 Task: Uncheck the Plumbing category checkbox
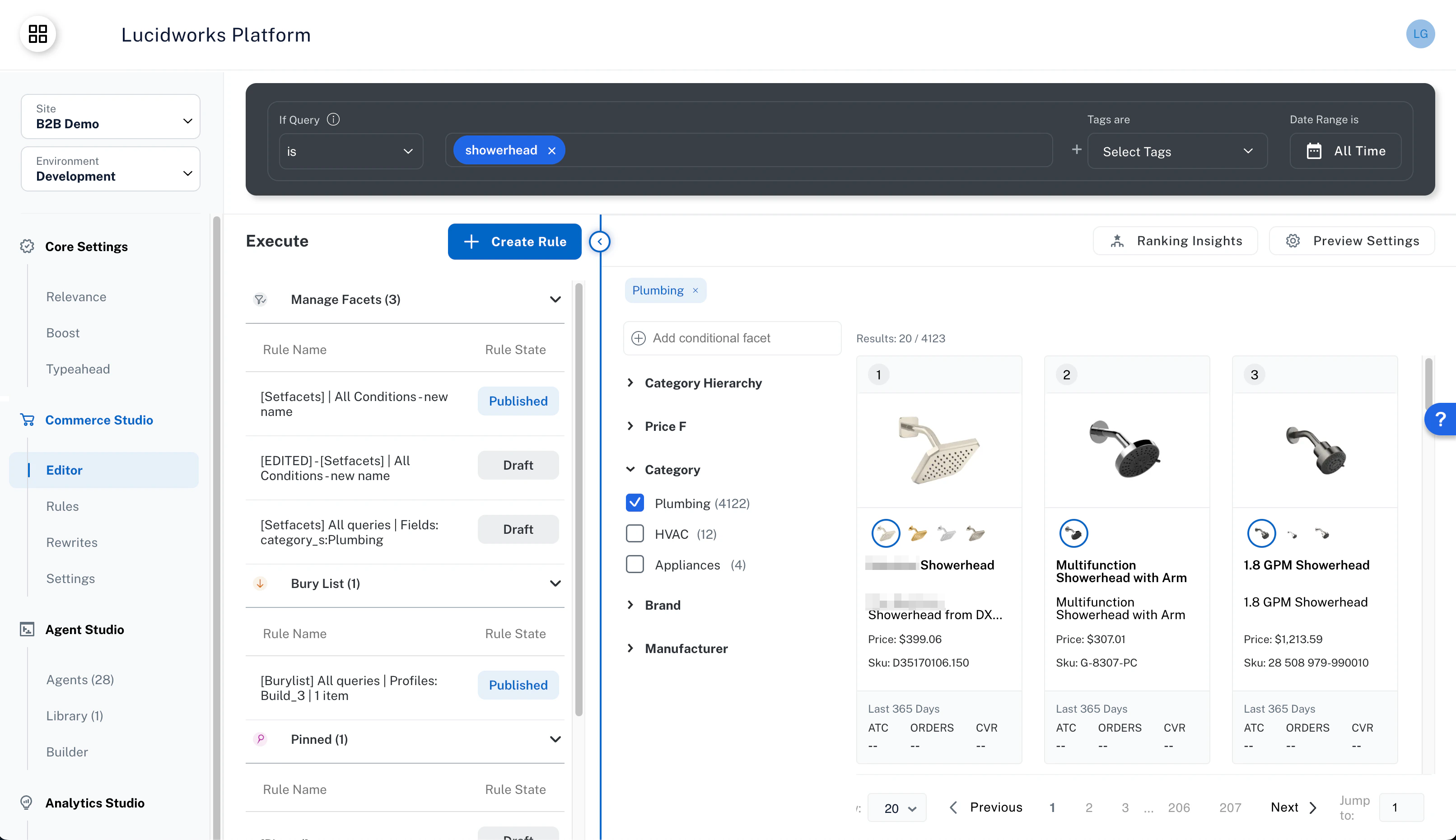[635, 503]
